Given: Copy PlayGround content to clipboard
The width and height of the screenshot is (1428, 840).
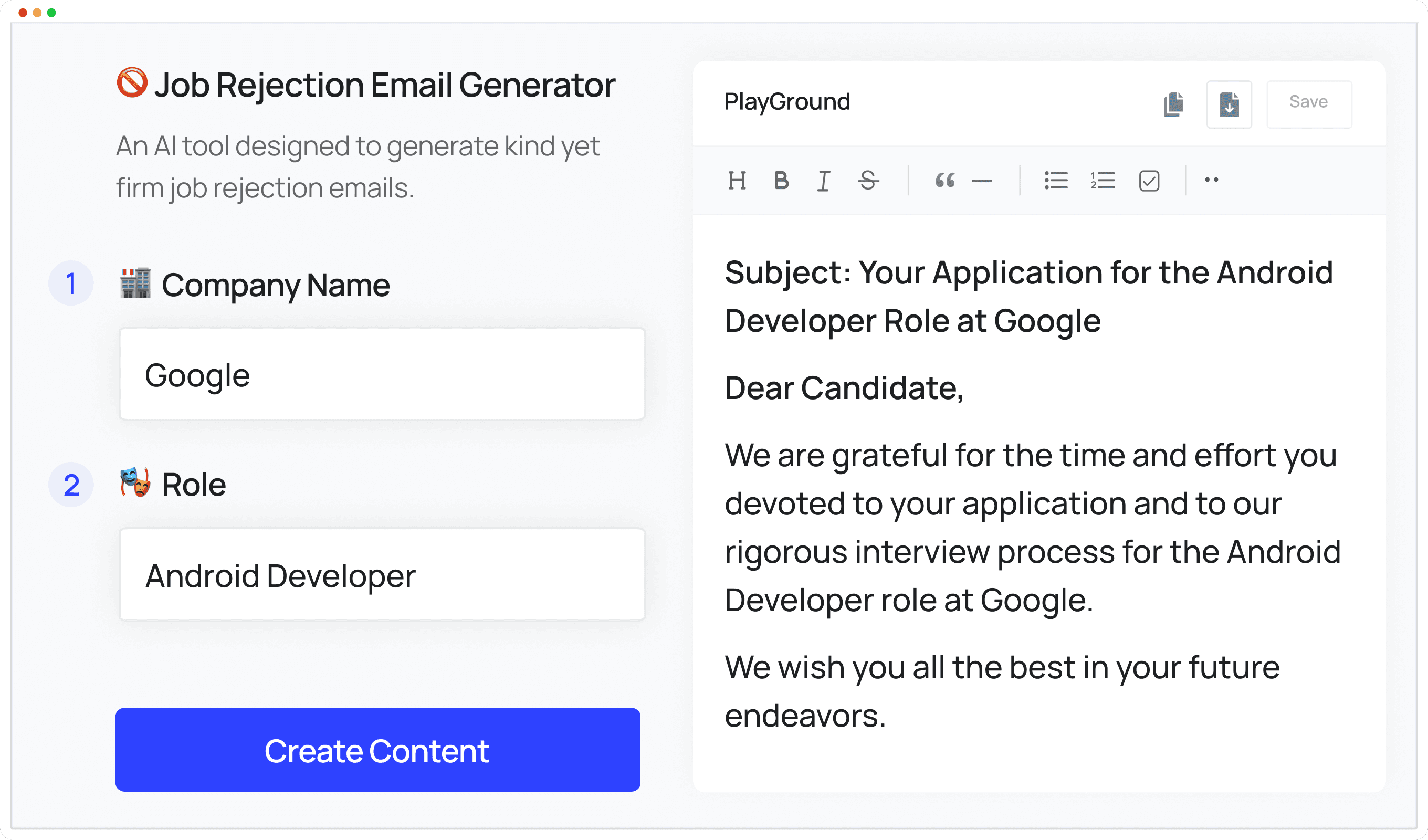Looking at the screenshot, I should coord(1173,104).
